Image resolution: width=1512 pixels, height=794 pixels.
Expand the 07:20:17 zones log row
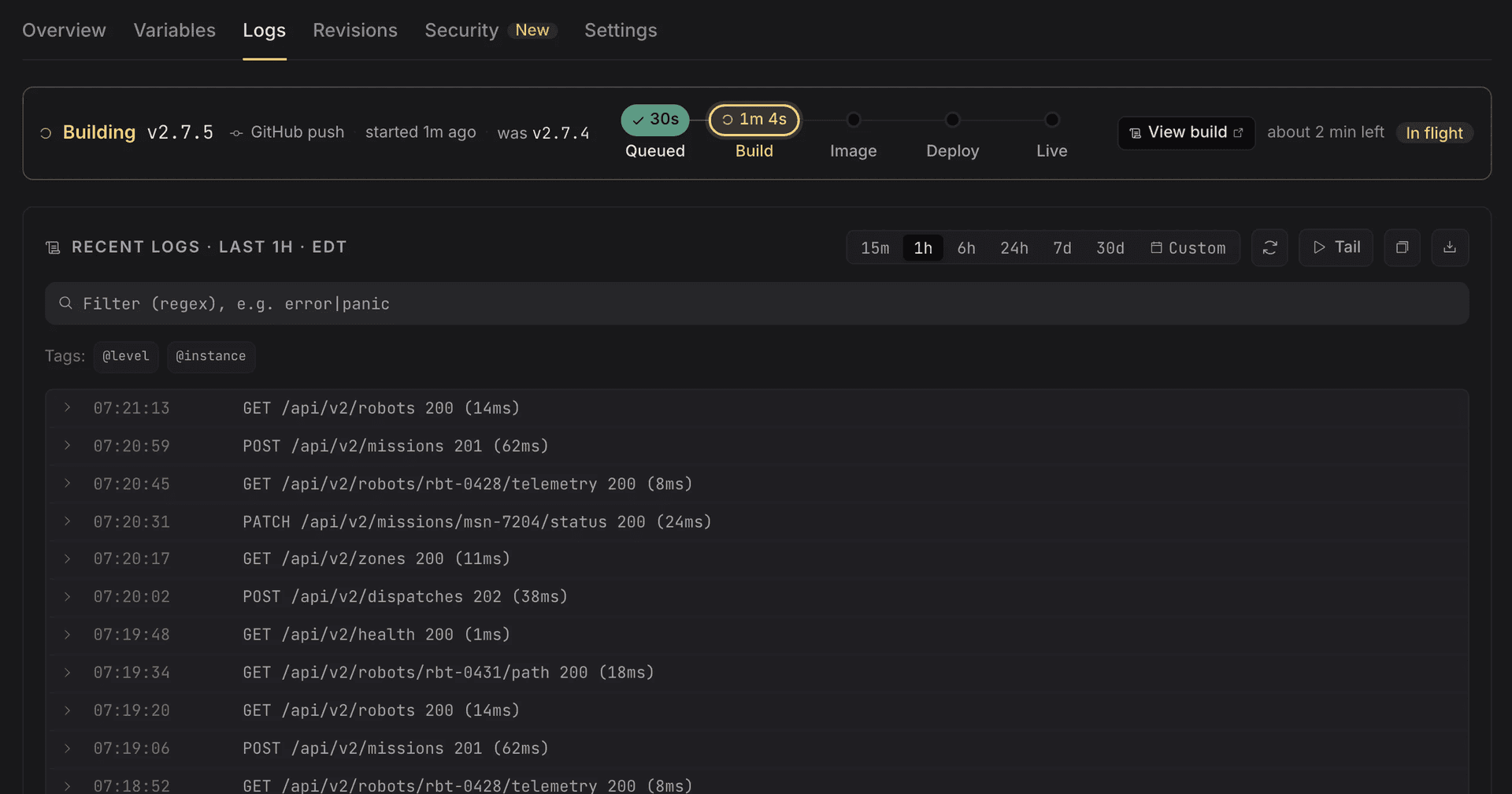68,558
